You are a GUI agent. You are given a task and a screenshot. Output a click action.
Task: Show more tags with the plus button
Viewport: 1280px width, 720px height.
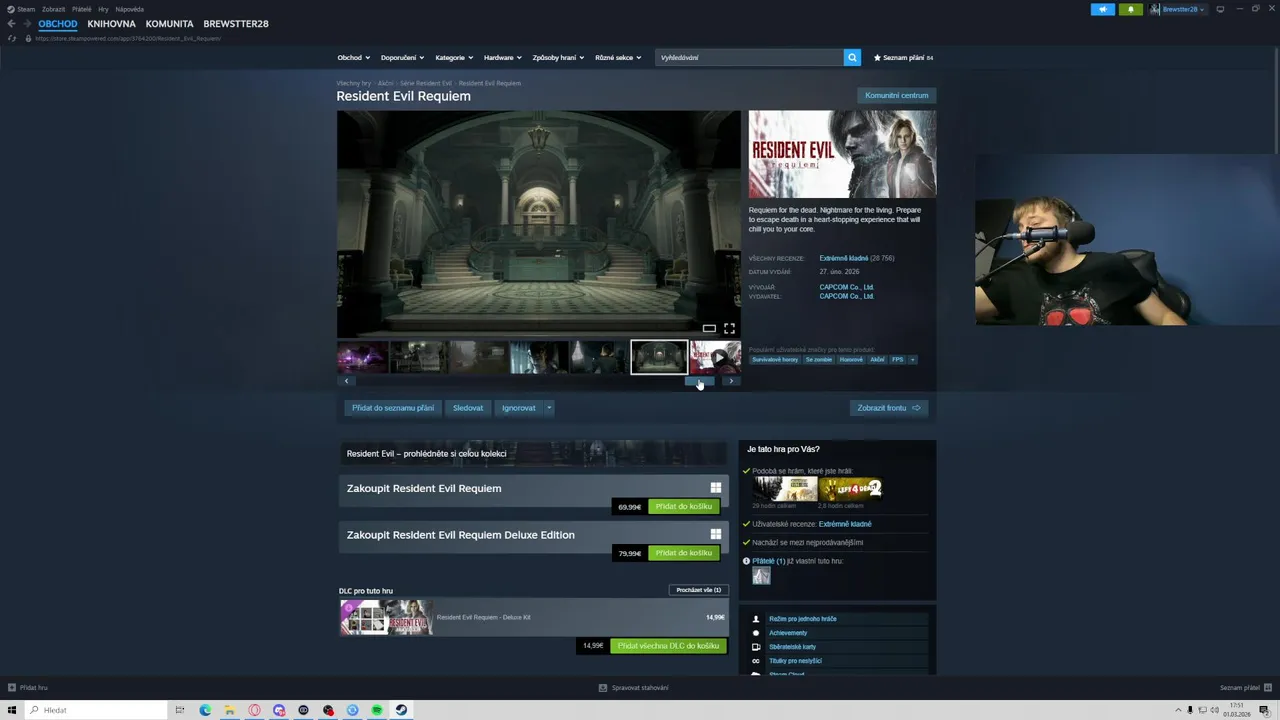pos(912,359)
